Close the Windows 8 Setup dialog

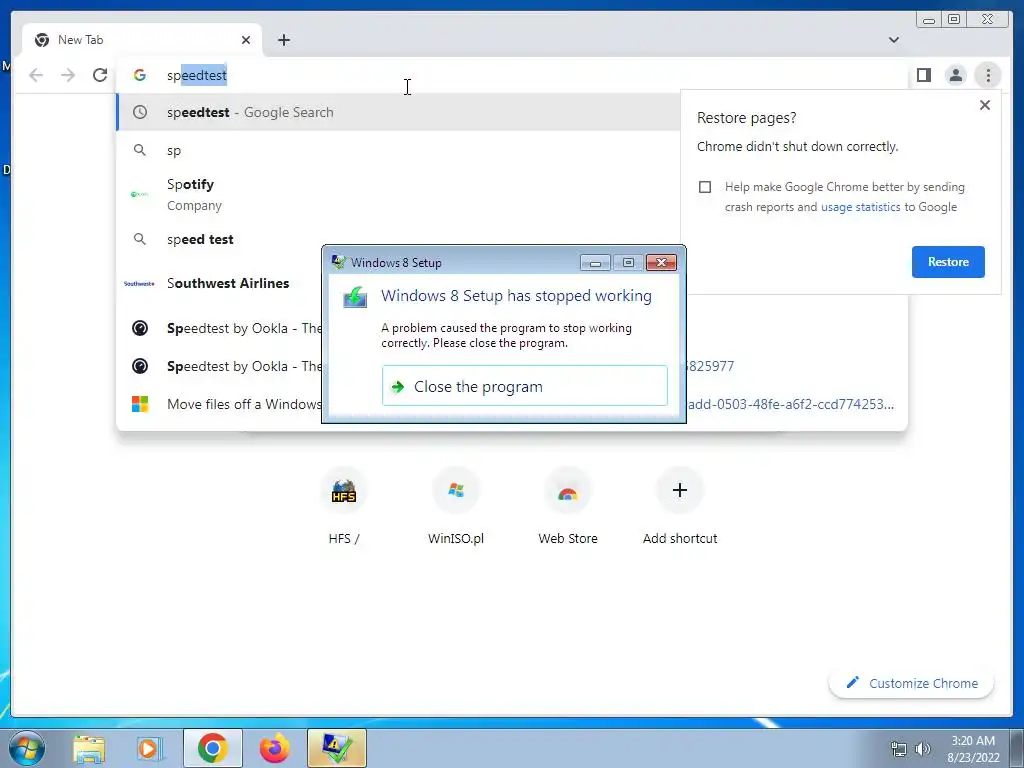pyautogui.click(x=661, y=263)
